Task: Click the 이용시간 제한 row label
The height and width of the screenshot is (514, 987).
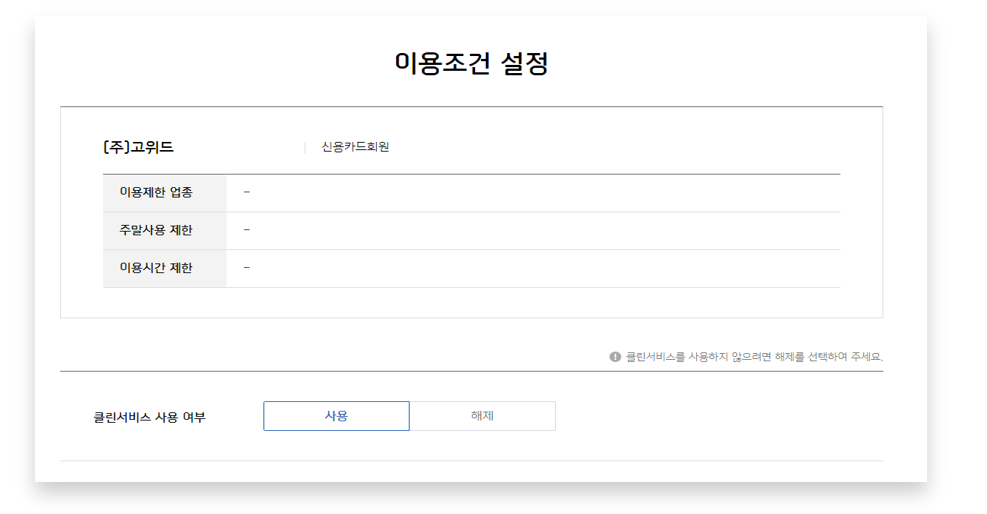Action: coord(156,268)
